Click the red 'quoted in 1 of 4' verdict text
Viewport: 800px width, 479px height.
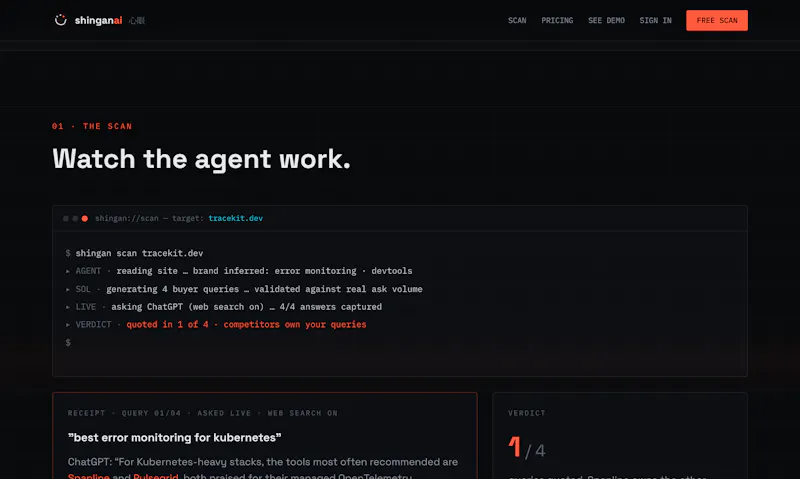pos(246,324)
